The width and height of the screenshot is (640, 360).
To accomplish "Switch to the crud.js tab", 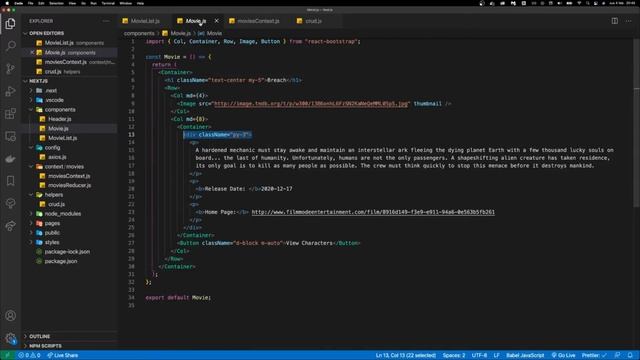I will click(x=313, y=21).
